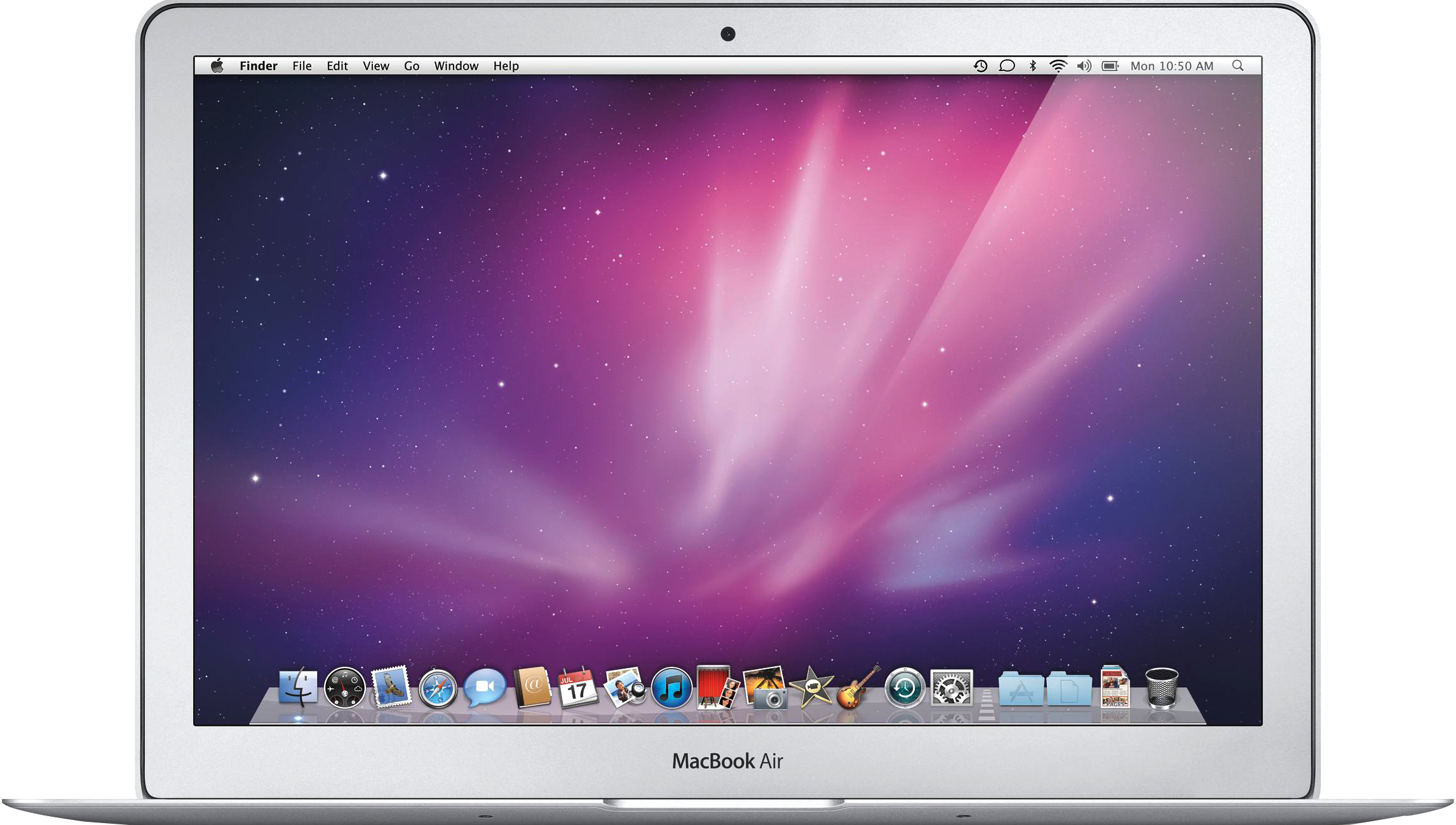This screenshot has height=825, width=1456.
Task: Open System Preferences gear icon
Action: coord(951,688)
